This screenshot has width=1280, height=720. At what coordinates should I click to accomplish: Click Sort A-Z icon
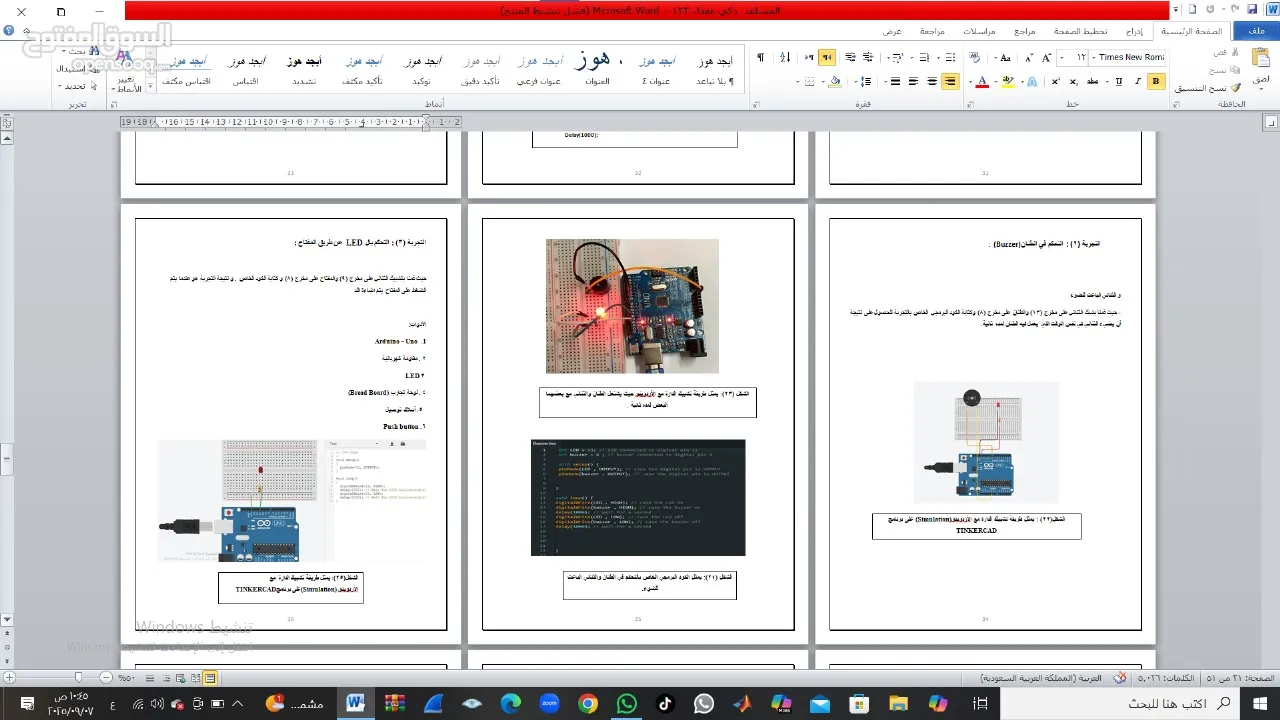coord(785,57)
